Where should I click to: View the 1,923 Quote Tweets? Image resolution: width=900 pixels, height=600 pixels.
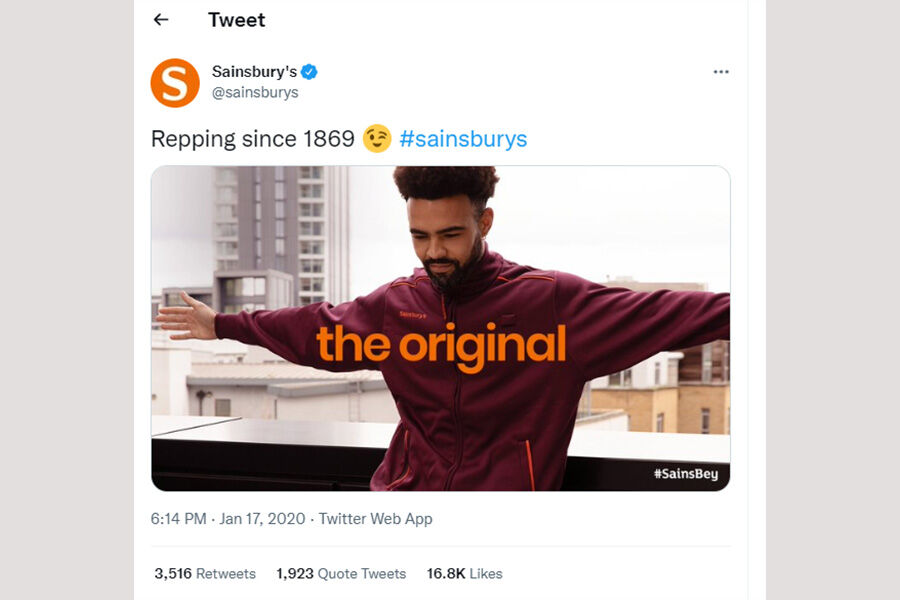(x=340, y=573)
